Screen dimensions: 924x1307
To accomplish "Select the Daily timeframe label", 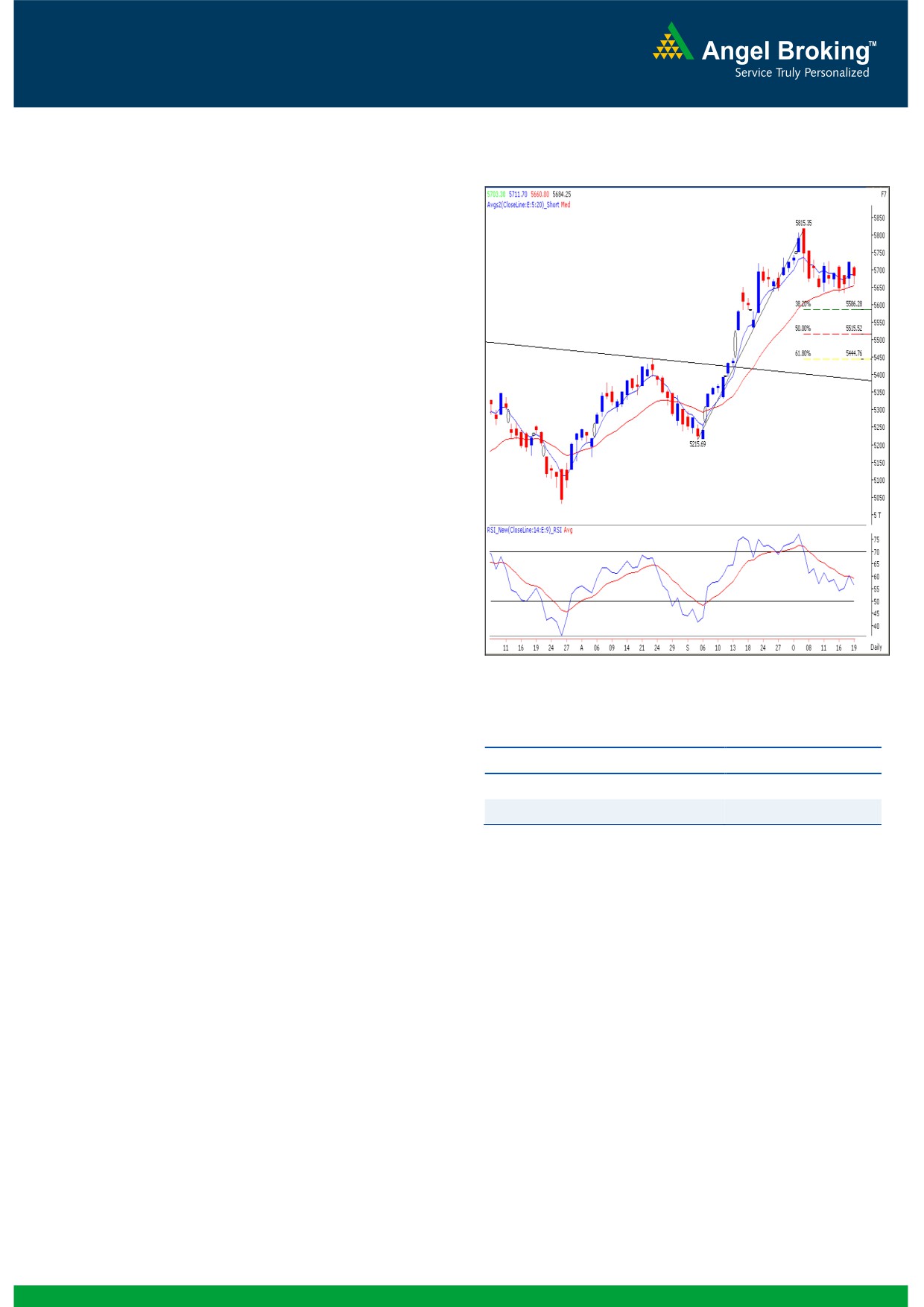I will tap(876, 648).
